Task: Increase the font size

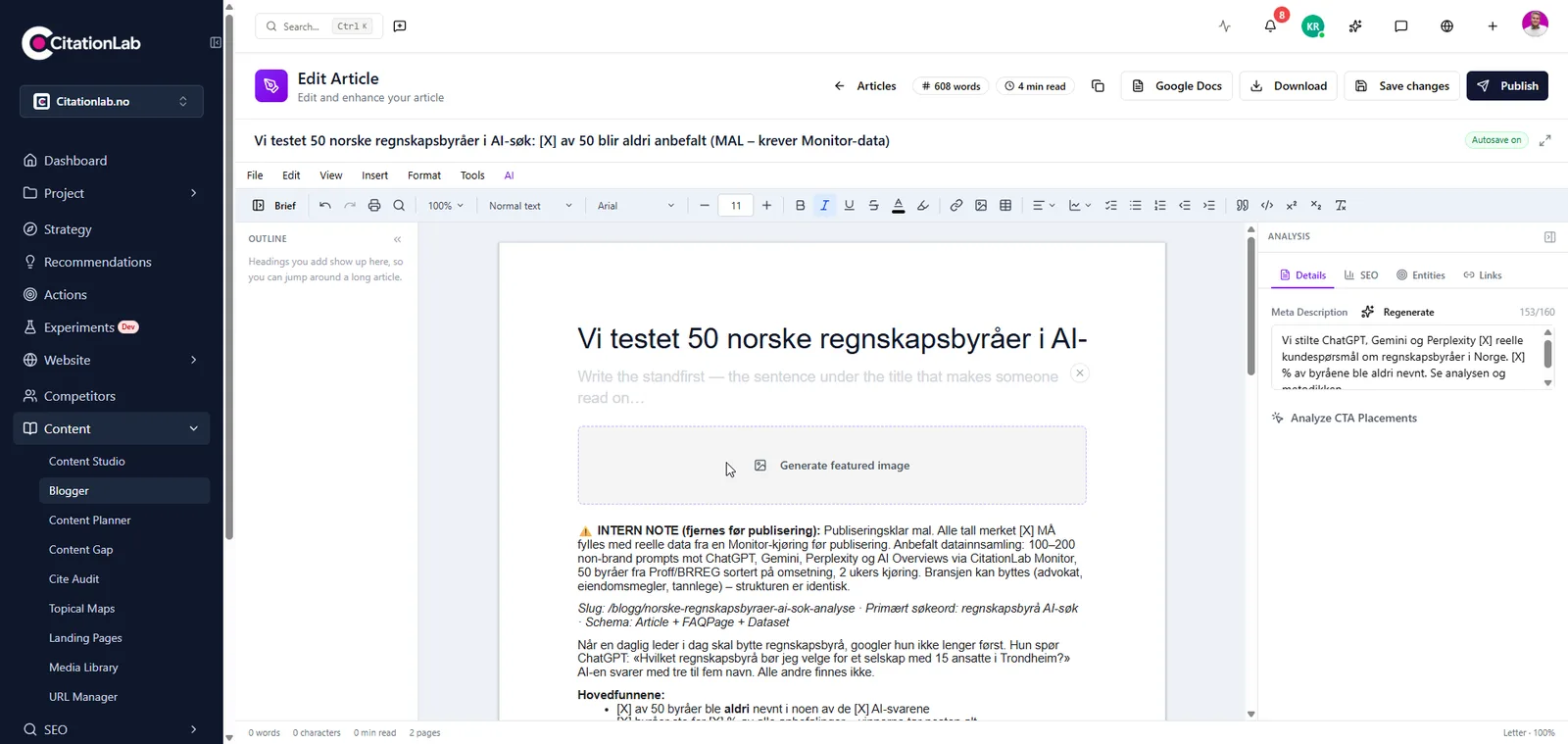Action: click(x=766, y=206)
